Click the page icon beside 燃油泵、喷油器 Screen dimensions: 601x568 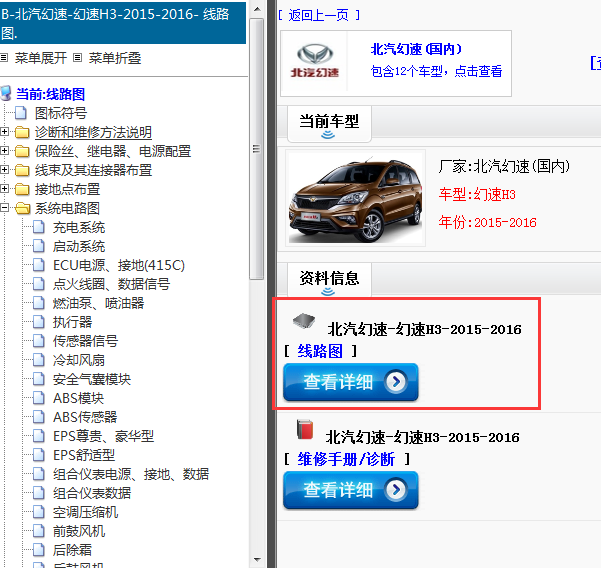point(39,303)
